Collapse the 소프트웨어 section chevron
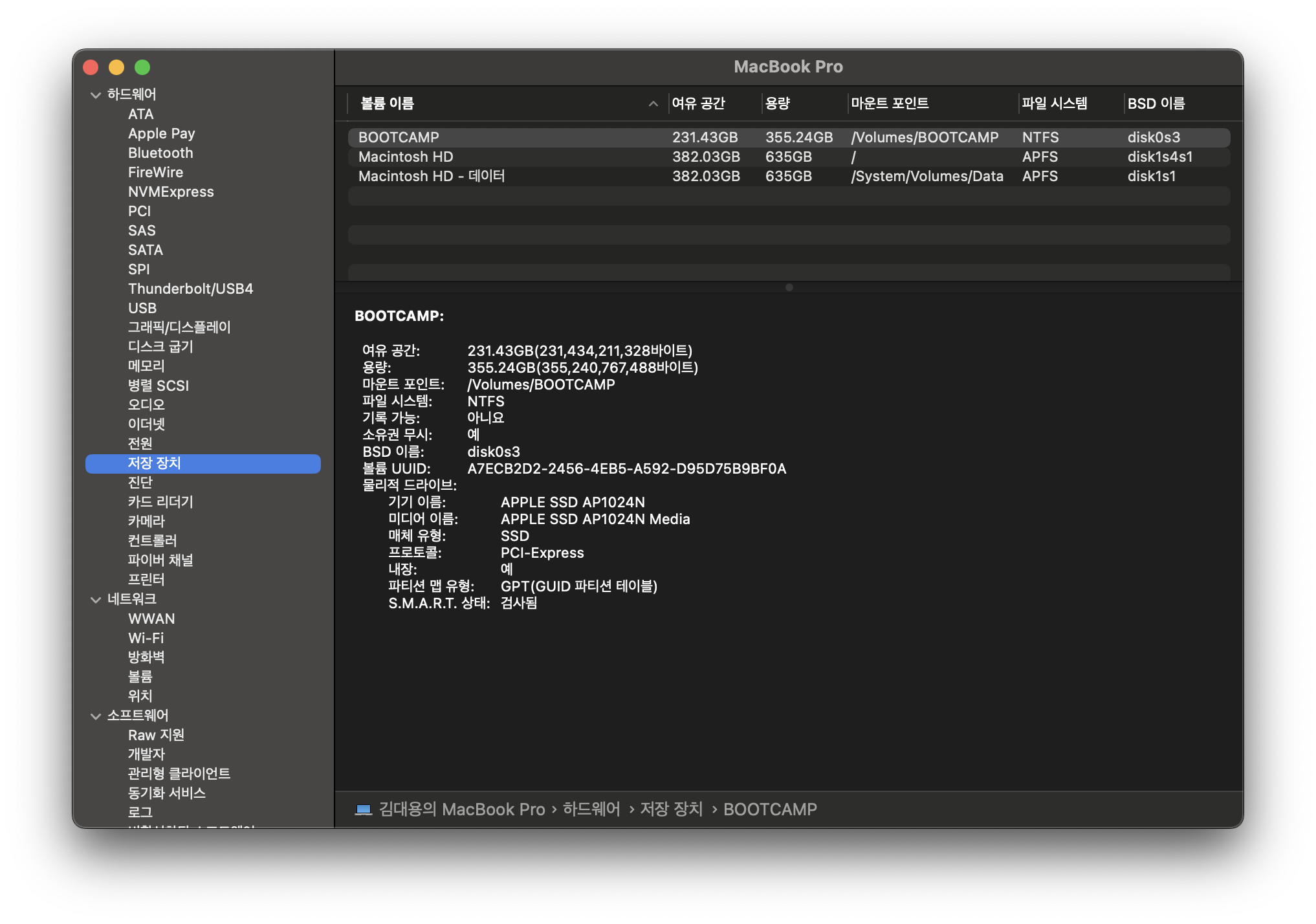 point(96,716)
